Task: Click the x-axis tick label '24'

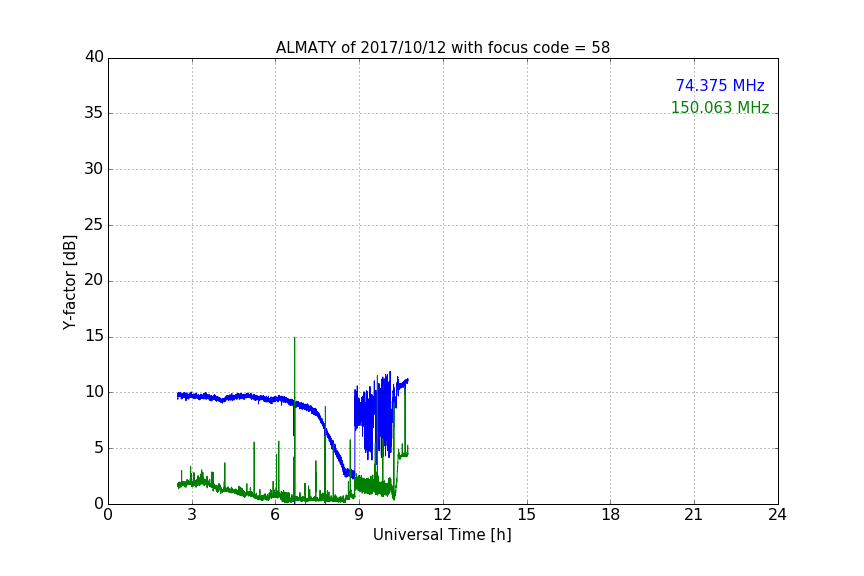Action: point(777,515)
